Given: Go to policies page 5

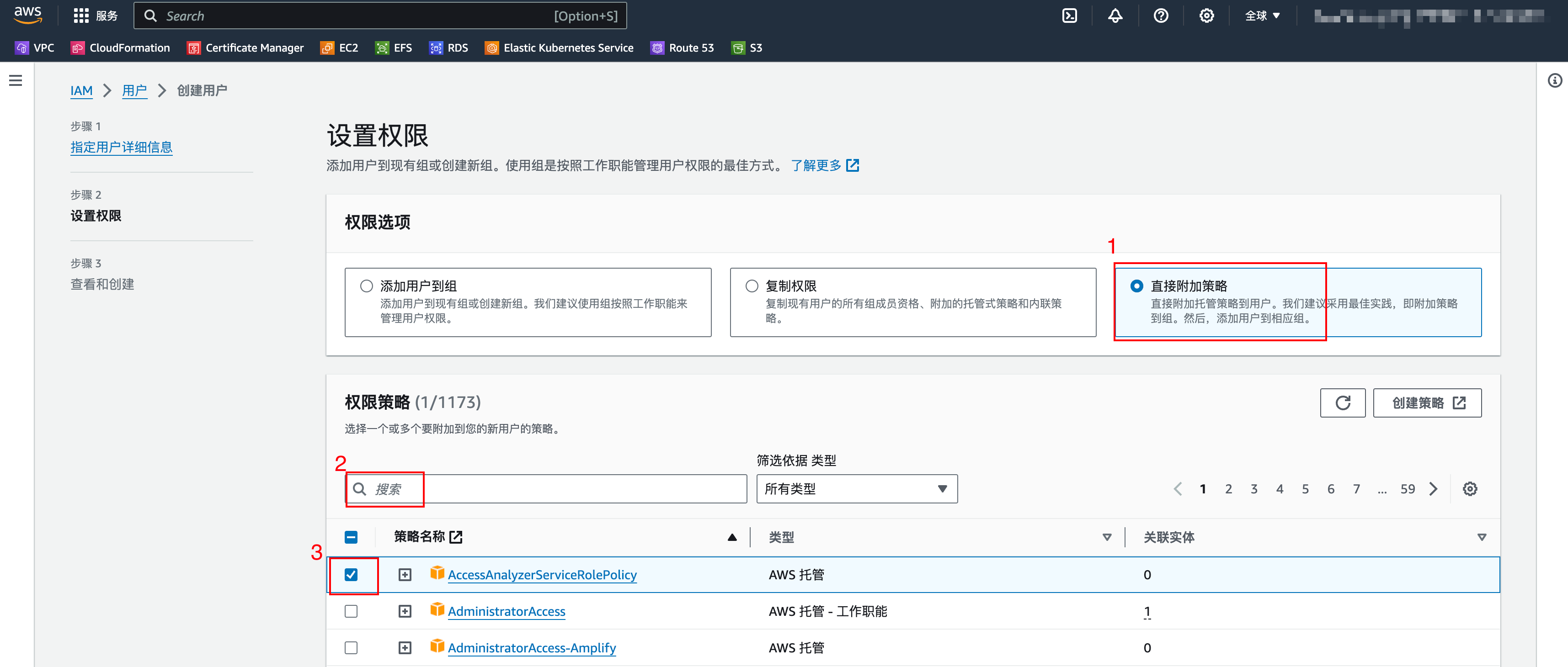Looking at the screenshot, I should tap(1305, 489).
